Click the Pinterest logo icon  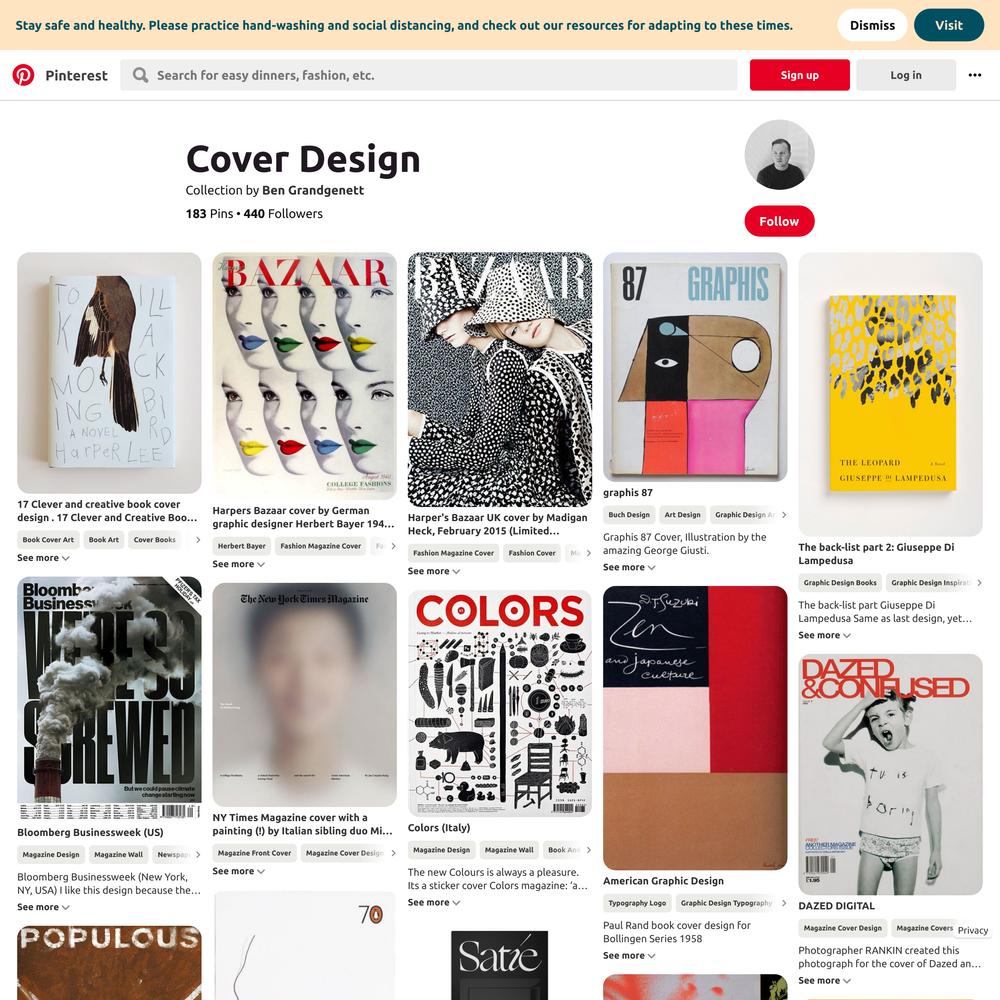click(24, 75)
